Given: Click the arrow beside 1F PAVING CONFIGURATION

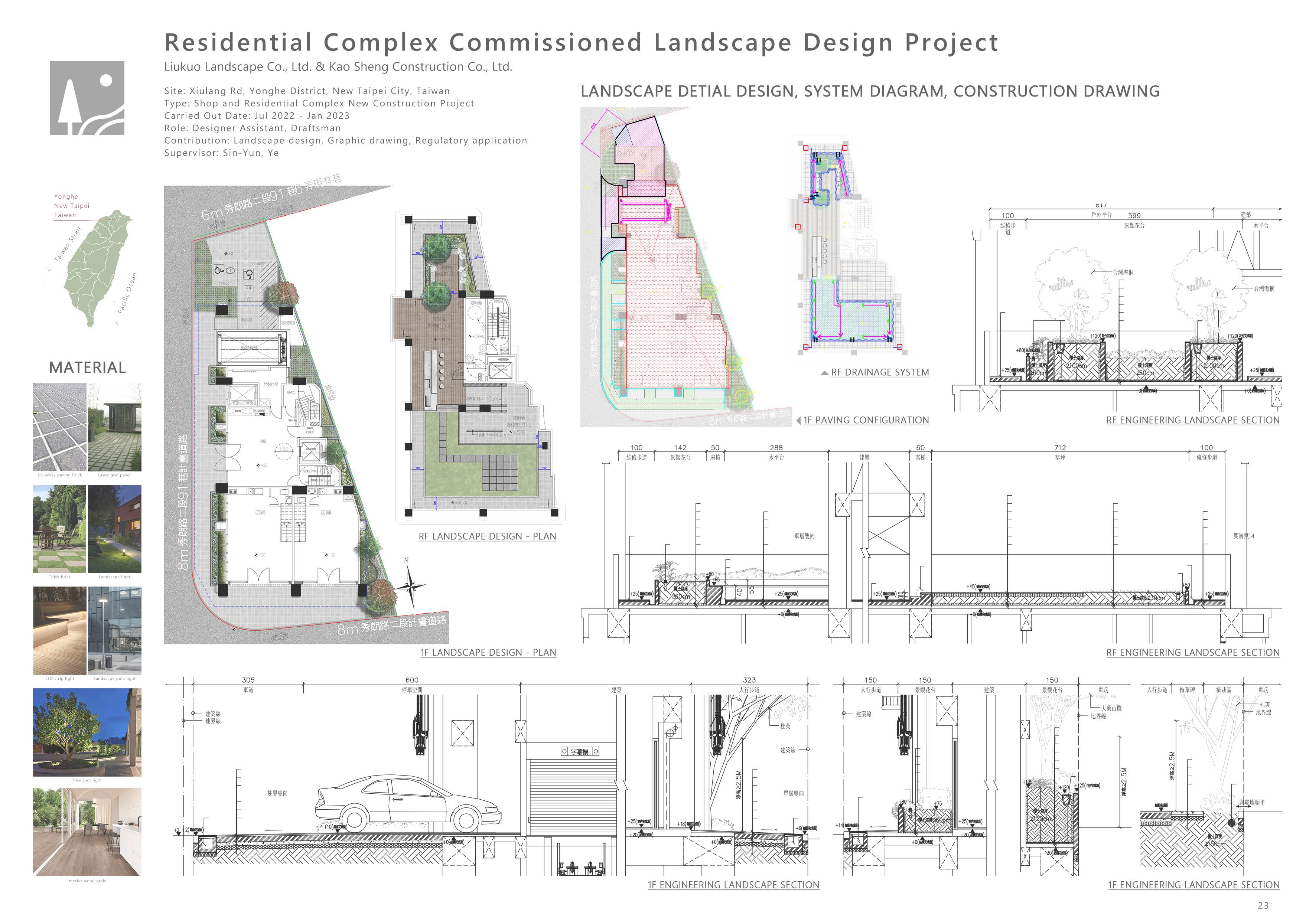Looking at the screenshot, I should [798, 421].
